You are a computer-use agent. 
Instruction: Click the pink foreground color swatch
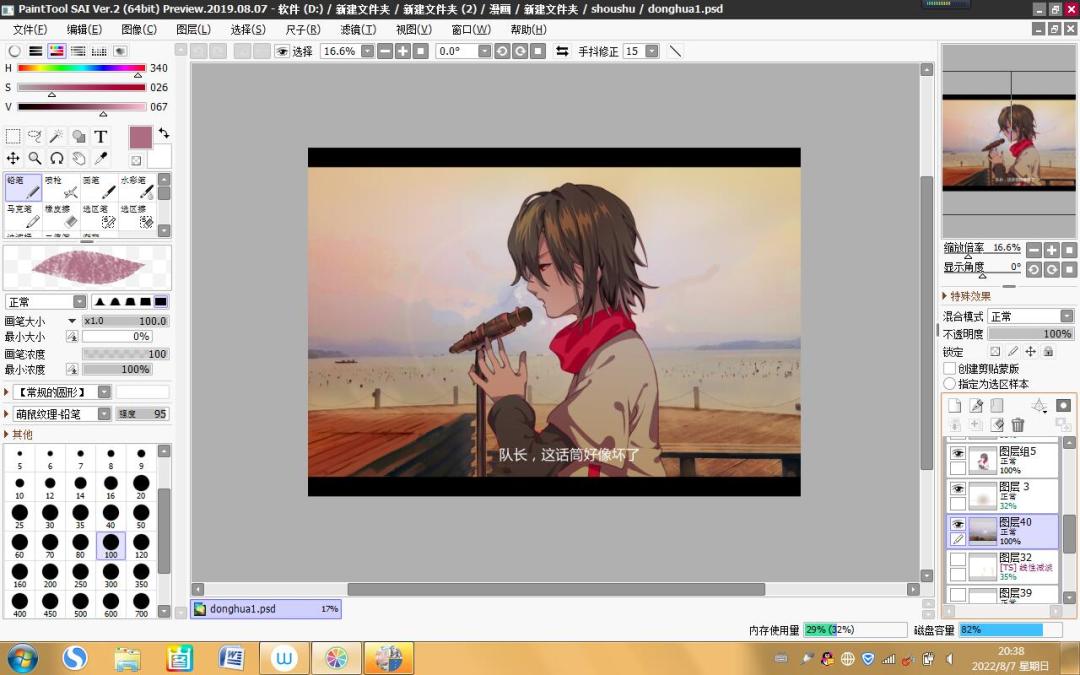click(x=141, y=137)
